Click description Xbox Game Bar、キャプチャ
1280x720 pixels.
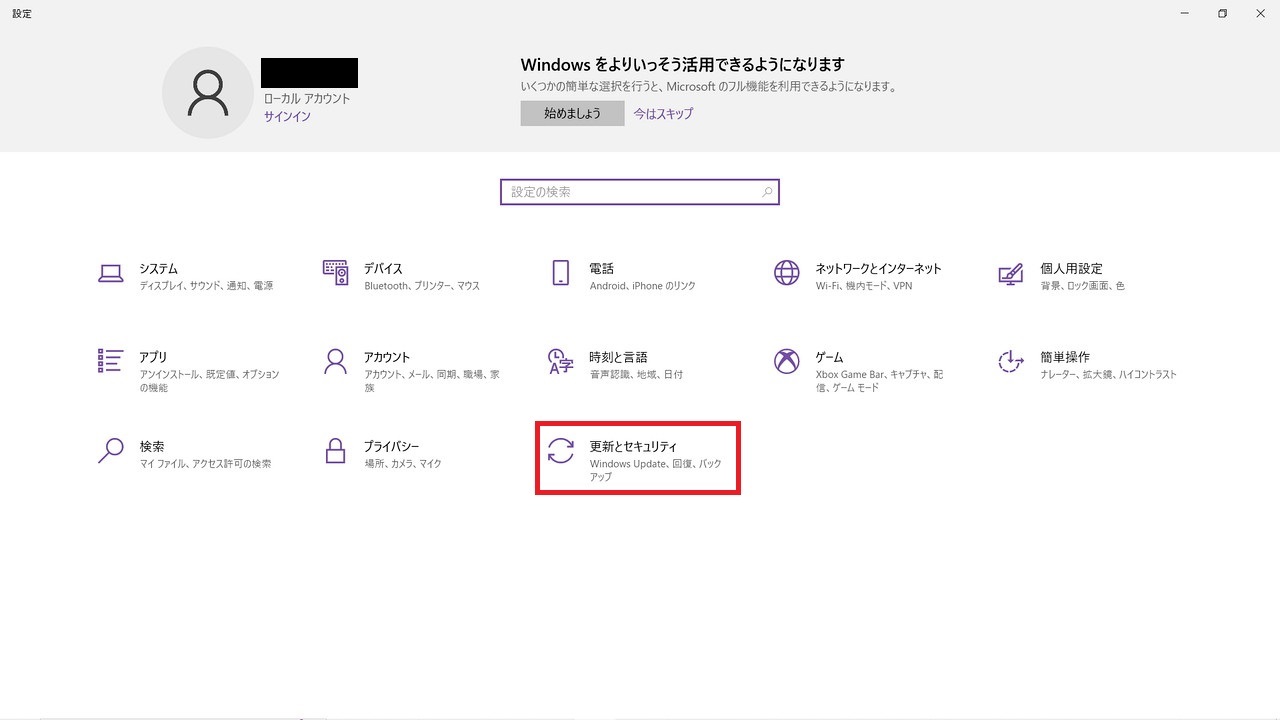click(x=879, y=381)
